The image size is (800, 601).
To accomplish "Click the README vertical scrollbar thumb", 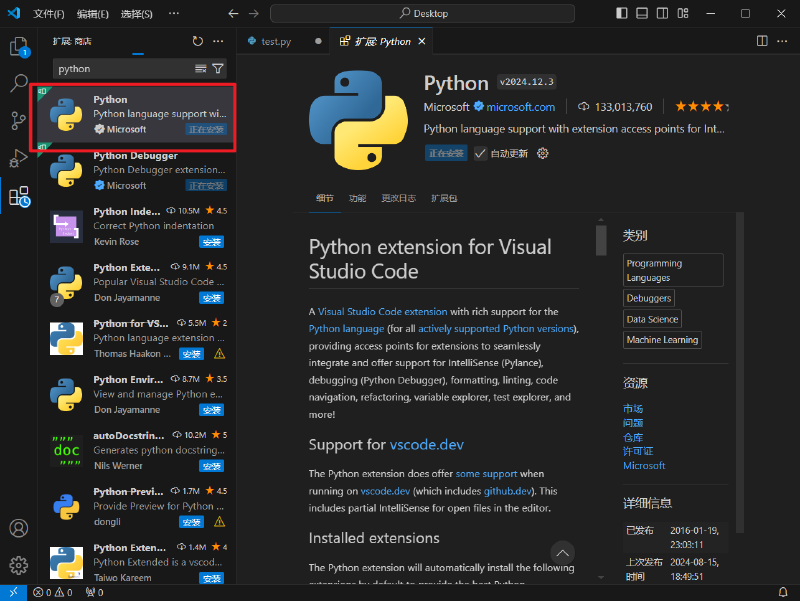I will click(601, 240).
